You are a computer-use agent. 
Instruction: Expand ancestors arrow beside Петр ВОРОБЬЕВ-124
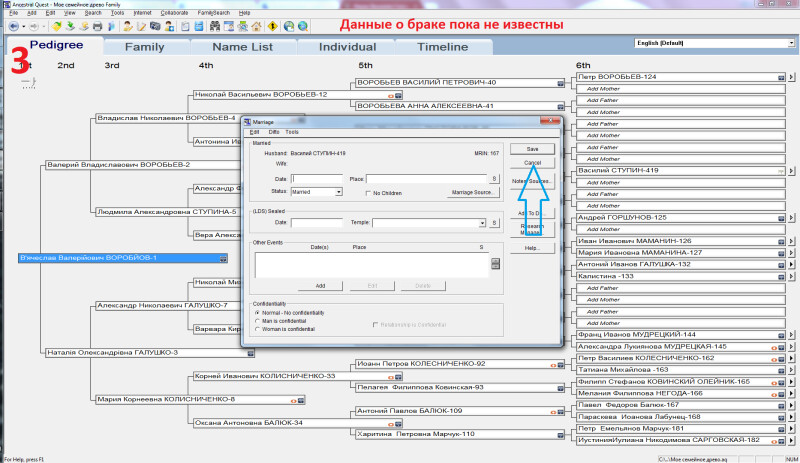(x=791, y=77)
